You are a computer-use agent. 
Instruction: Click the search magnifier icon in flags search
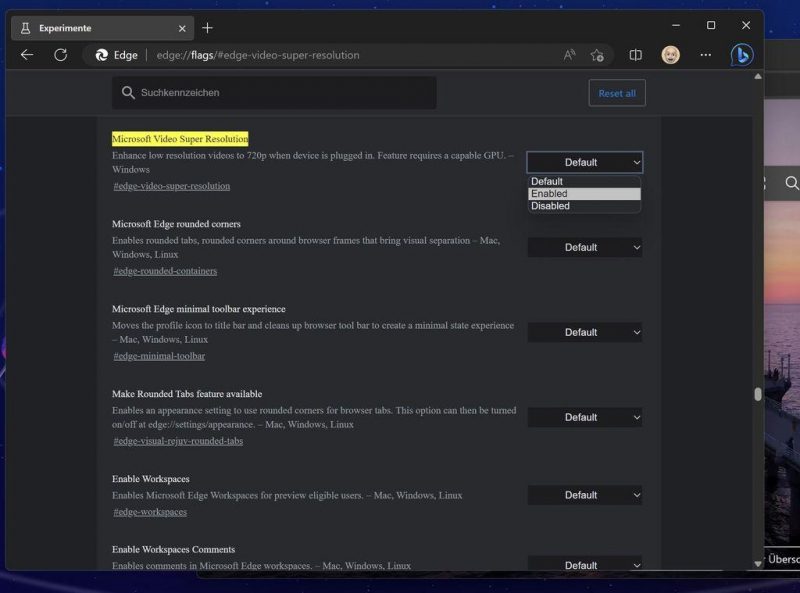click(x=128, y=92)
